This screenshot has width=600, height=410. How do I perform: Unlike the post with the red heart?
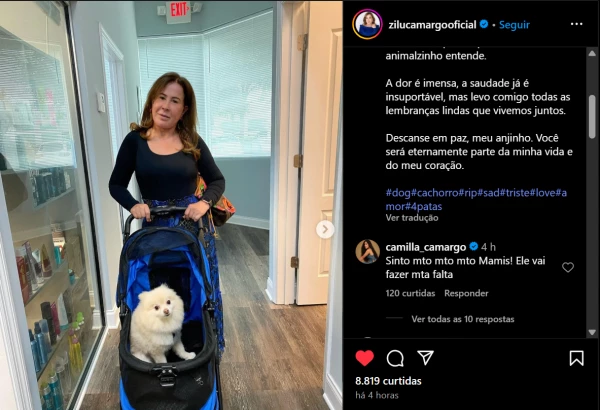(364, 358)
